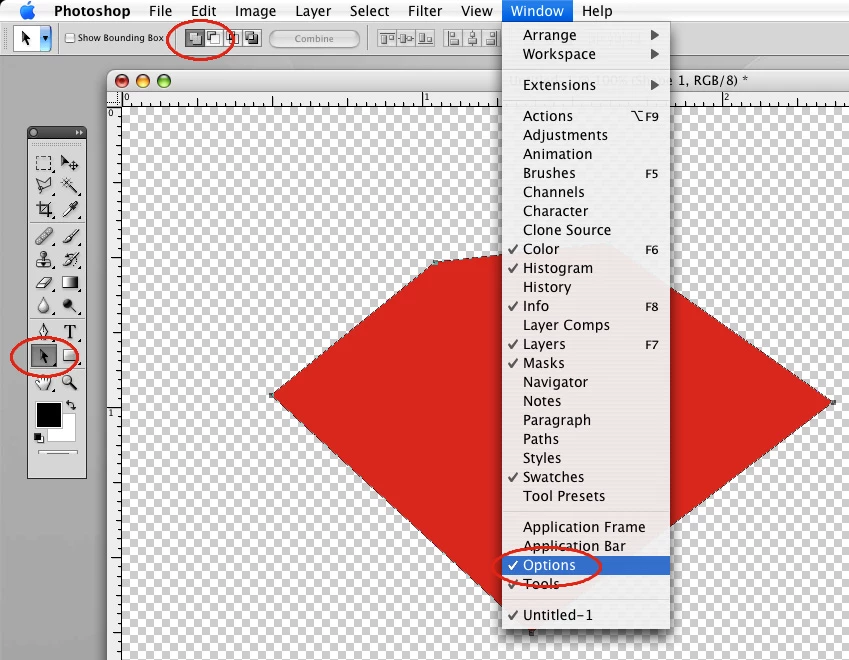Image resolution: width=849 pixels, height=660 pixels.
Task: Reset default foreground and background colors
Action: click(38, 437)
